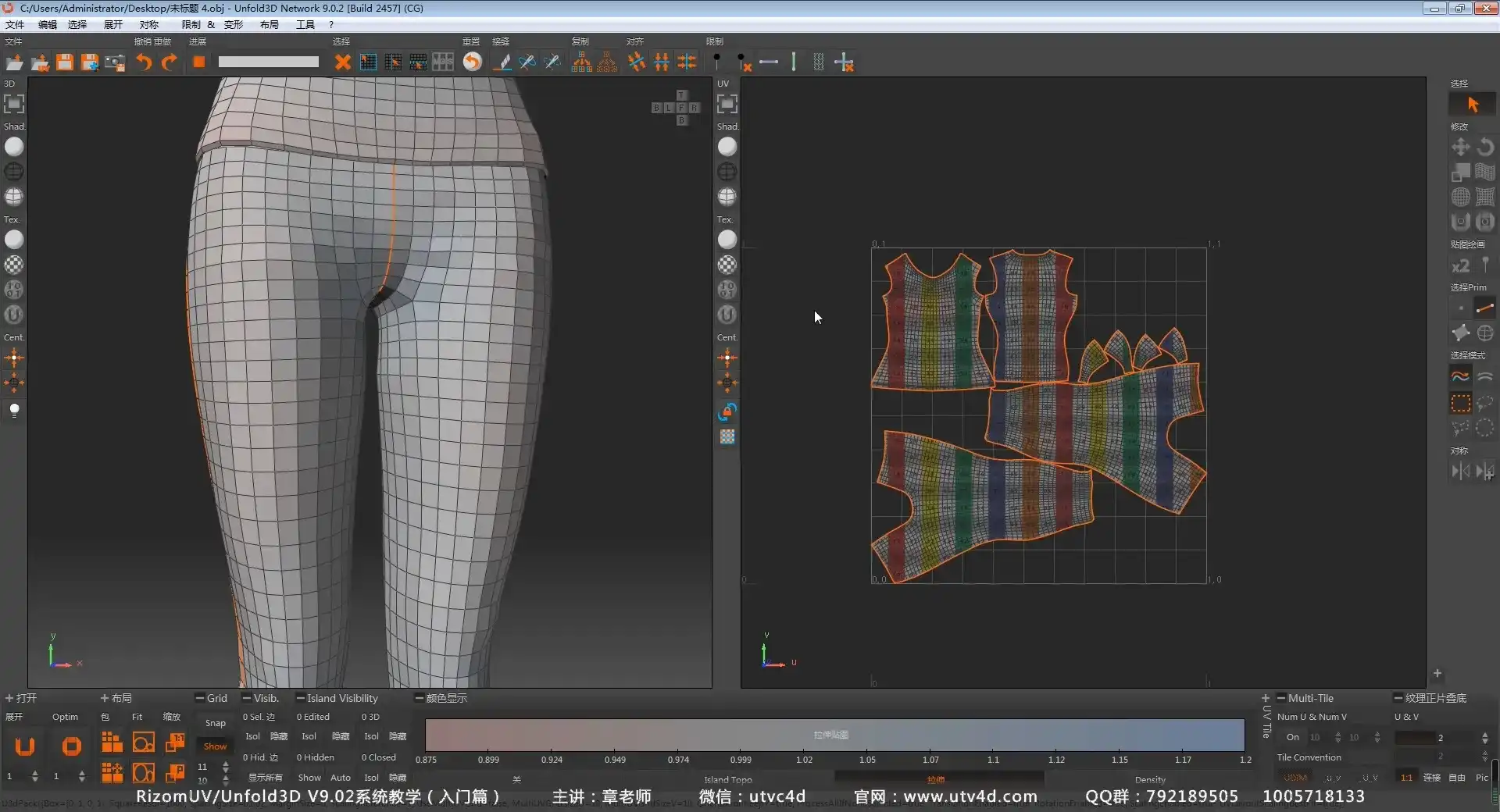Open the 文件 menu
Screen dimensions: 1500x812
tap(15, 24)
